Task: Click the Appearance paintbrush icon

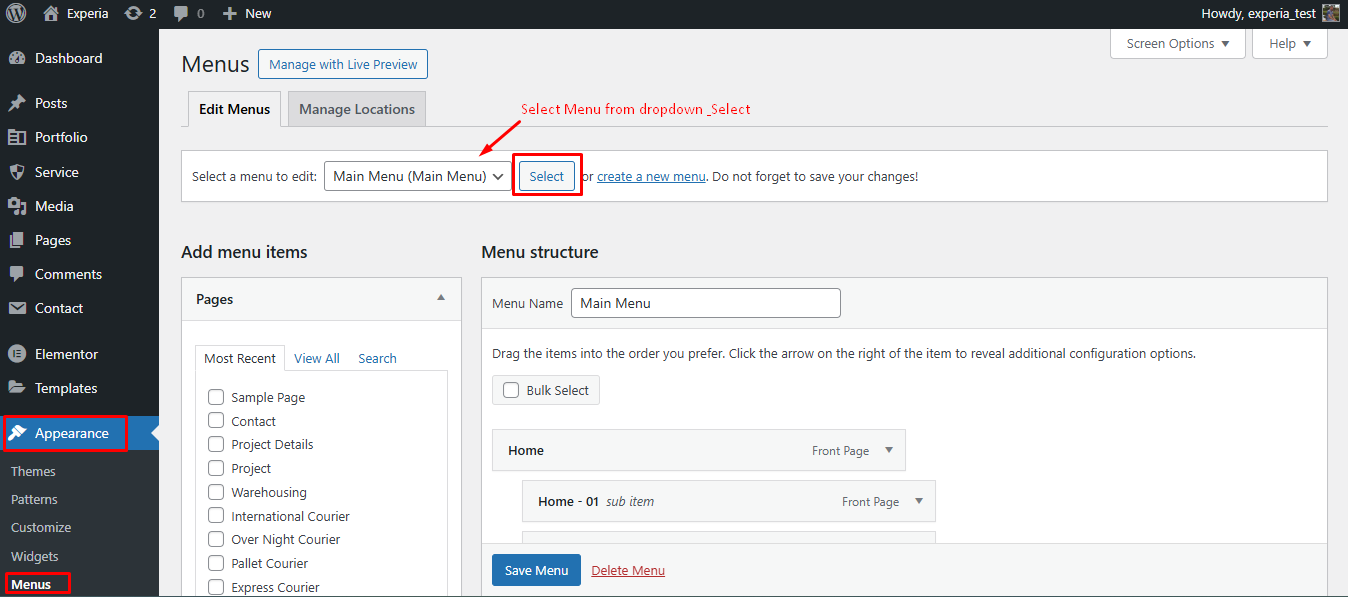Action: [x=17, y=433]
